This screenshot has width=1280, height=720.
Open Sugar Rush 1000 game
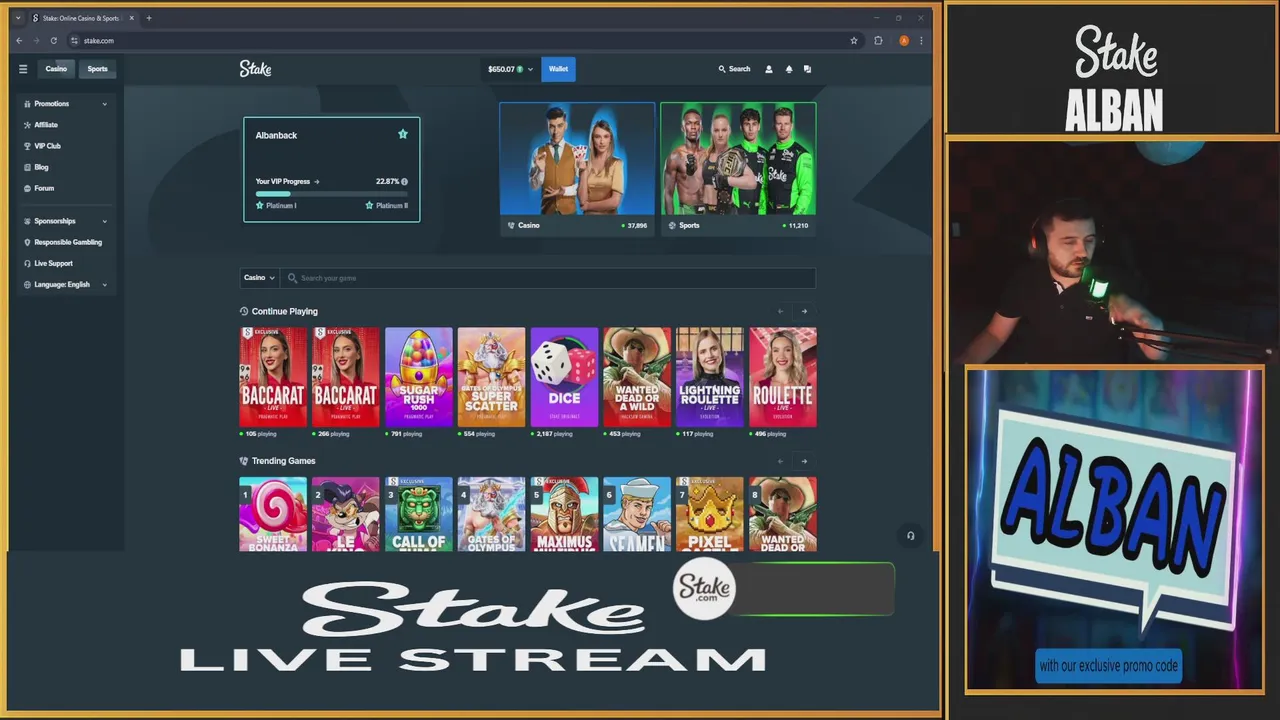pos(418,377)
